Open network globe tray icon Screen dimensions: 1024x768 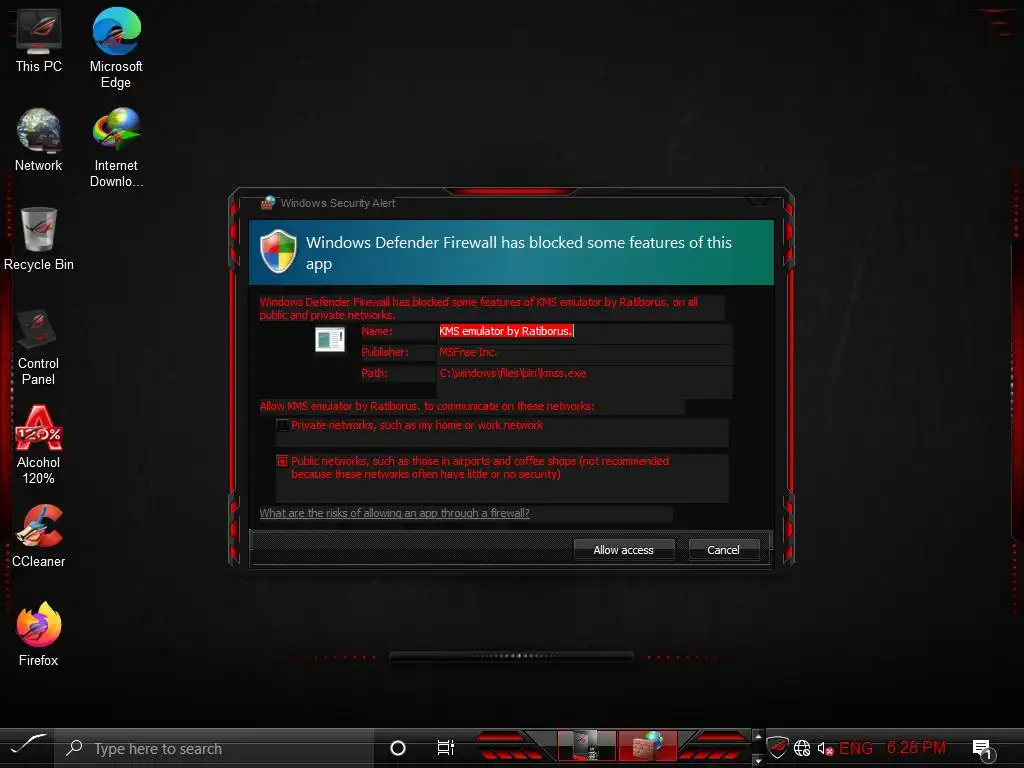802,748
